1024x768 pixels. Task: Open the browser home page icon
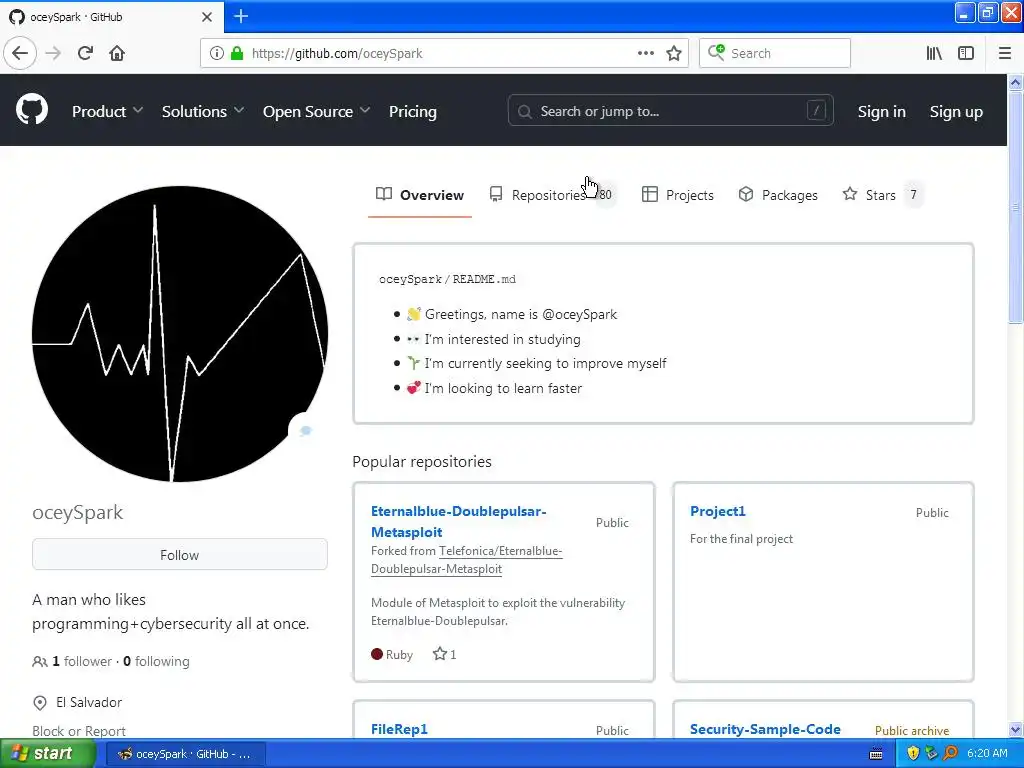coord(117,54)
